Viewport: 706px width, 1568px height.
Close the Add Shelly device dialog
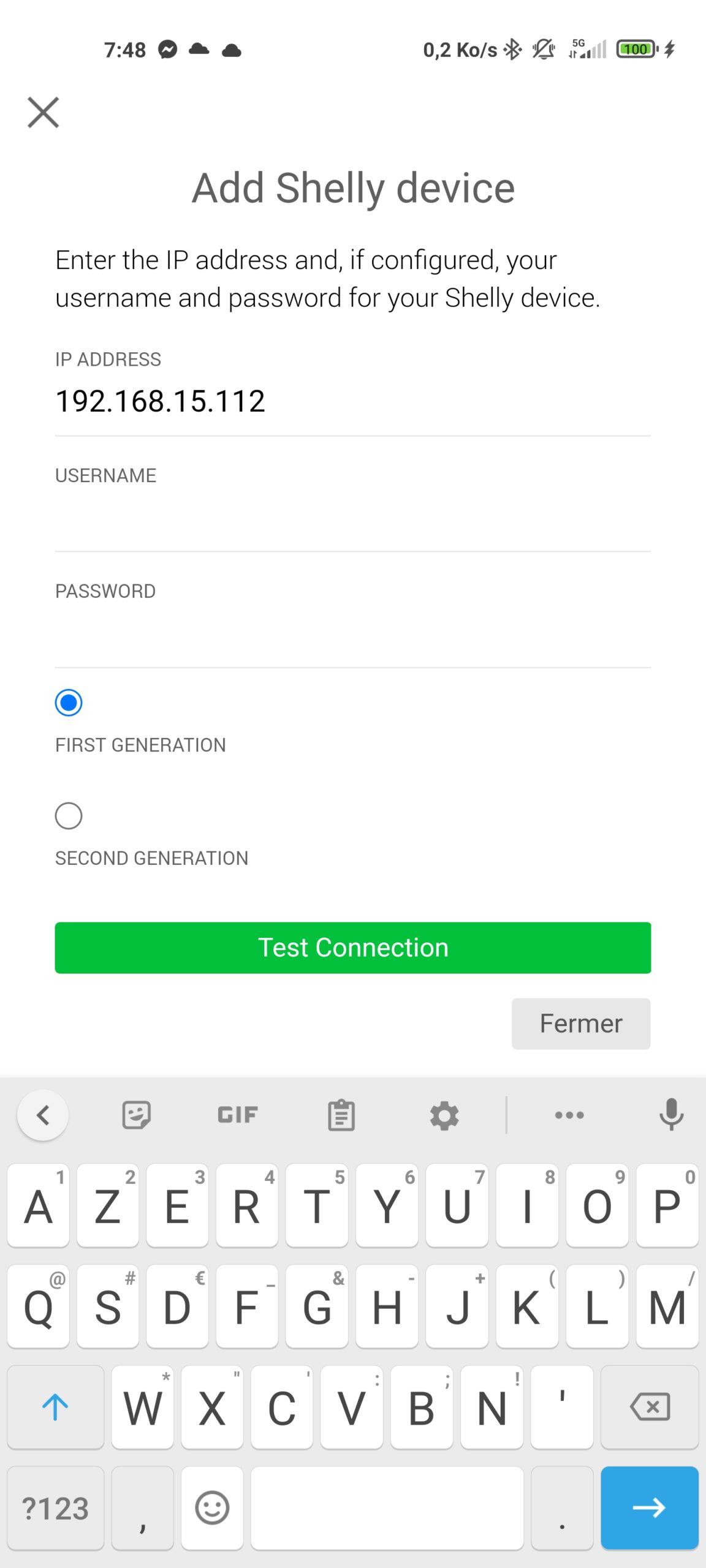[43, 113]
